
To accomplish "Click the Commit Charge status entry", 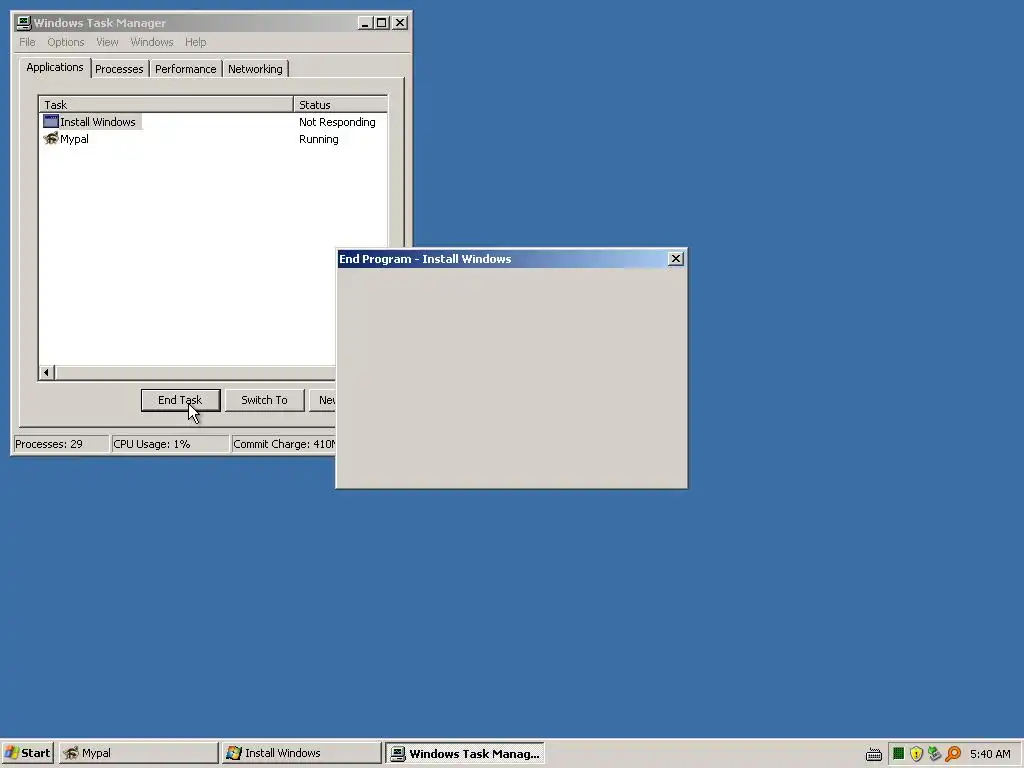I will coord(283,444).
